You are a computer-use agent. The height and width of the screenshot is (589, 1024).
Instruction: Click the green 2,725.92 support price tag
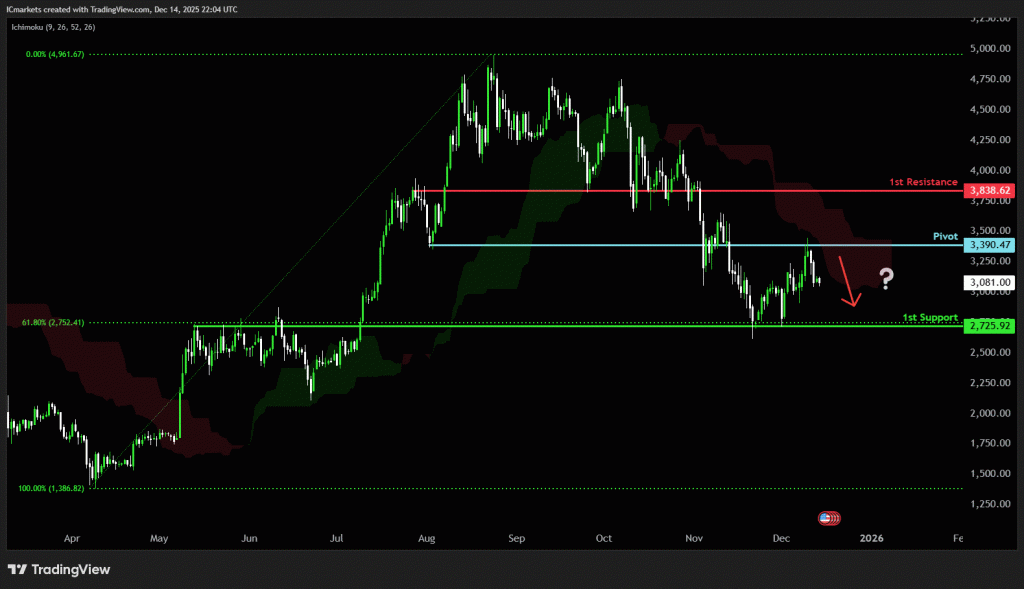pyautogui.click(x=989, y=326)
